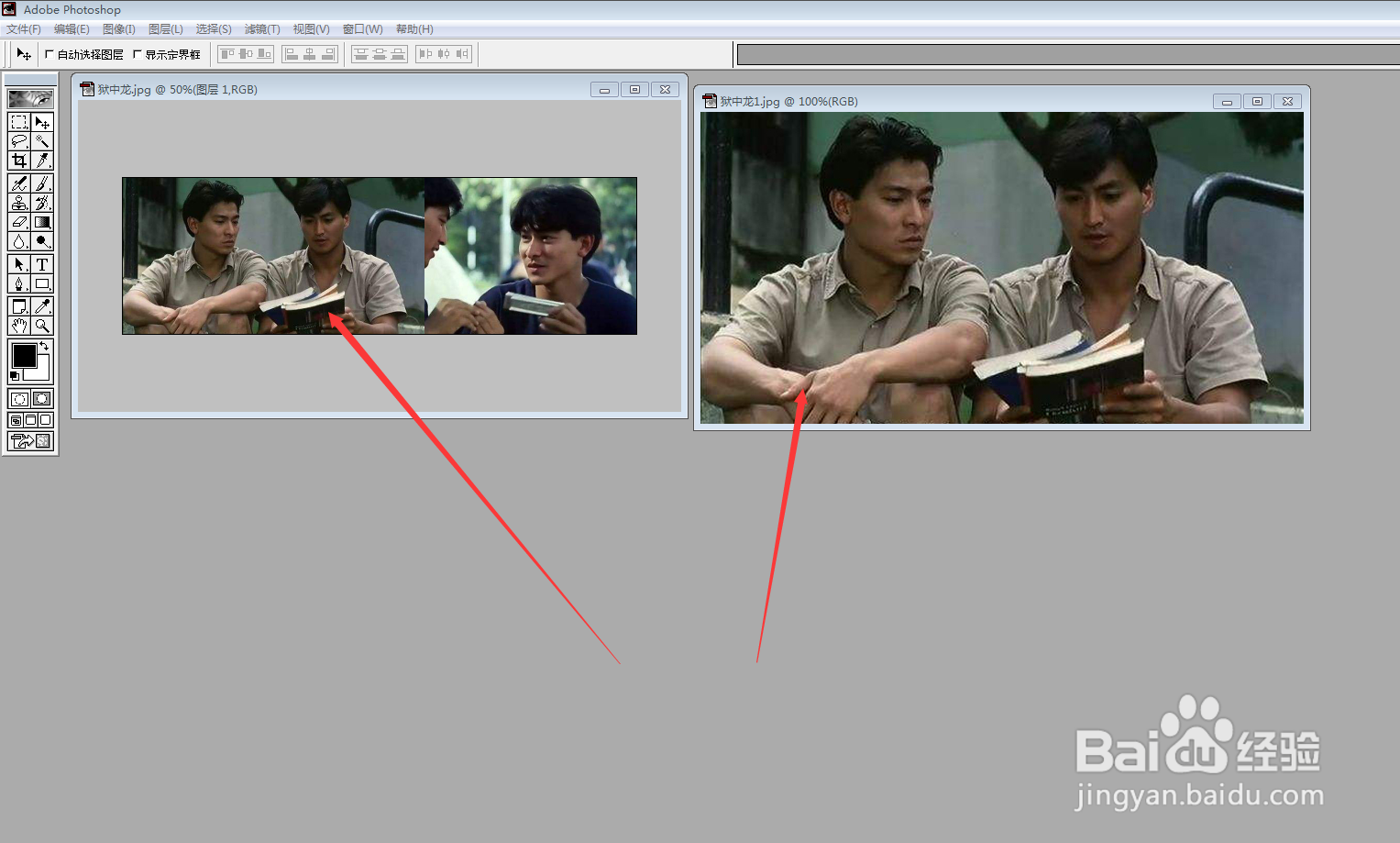The image size is (1400, 843).
Task: Switch to Standard editing mode
Action: pyautogui.click(x=19, y=398)
